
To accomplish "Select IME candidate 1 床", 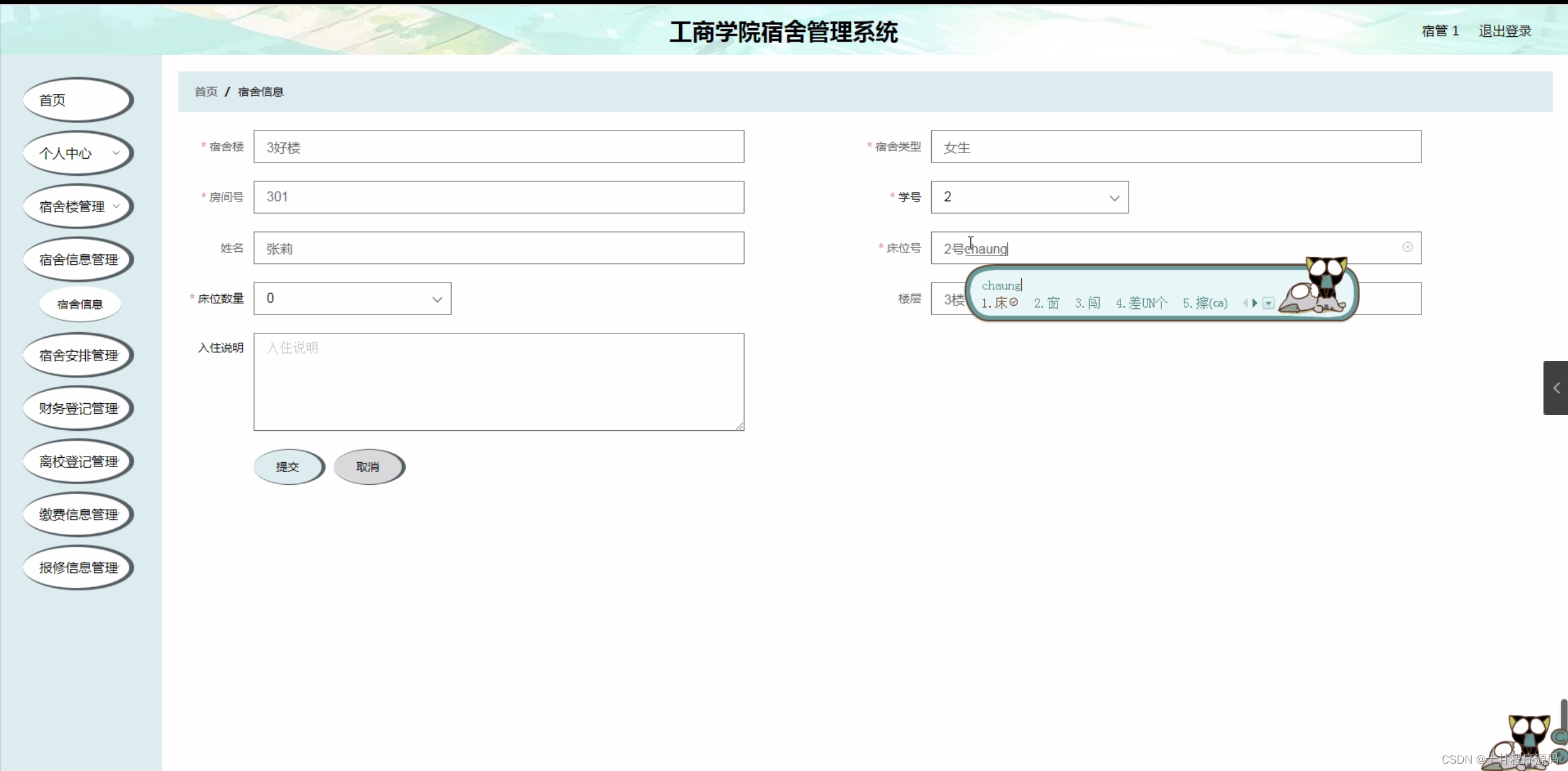I will pyautogui.click(x=999, y=303).
